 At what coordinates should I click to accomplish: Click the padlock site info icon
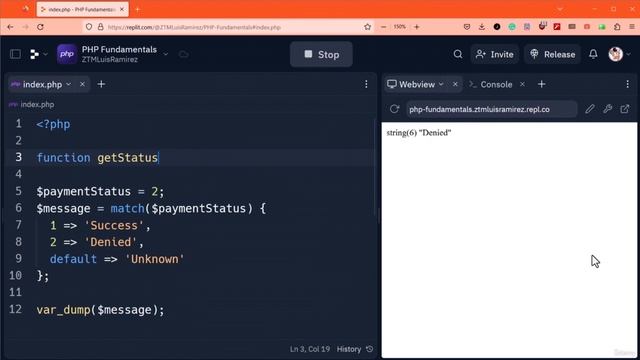pyautogui.click(x=100, y=27)
